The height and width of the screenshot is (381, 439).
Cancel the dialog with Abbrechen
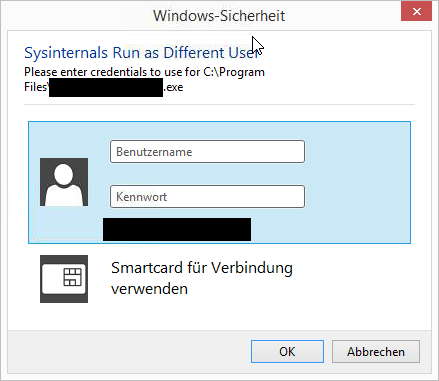(x=376, y=351)
